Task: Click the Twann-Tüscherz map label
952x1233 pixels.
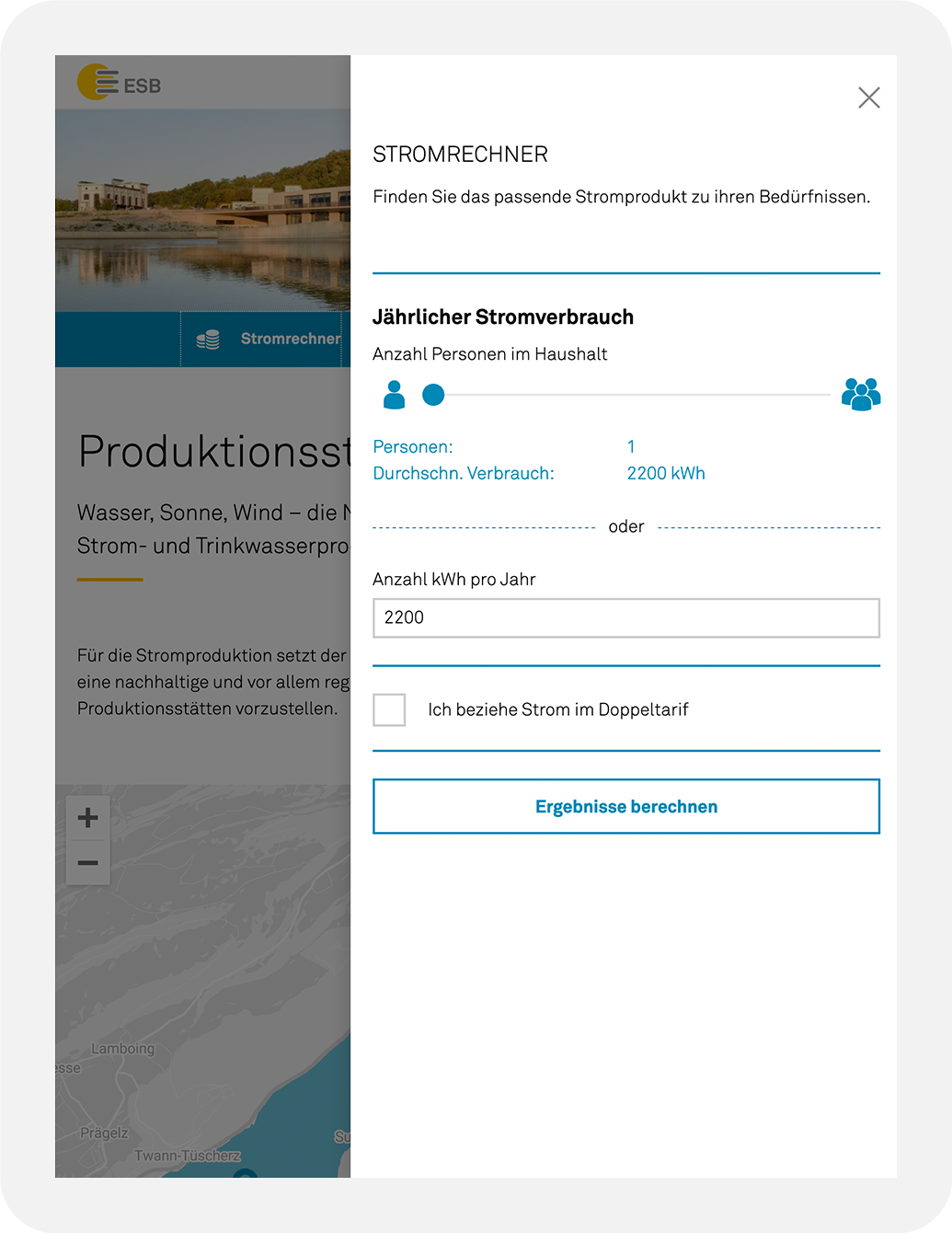Action: coord(187,1156)
